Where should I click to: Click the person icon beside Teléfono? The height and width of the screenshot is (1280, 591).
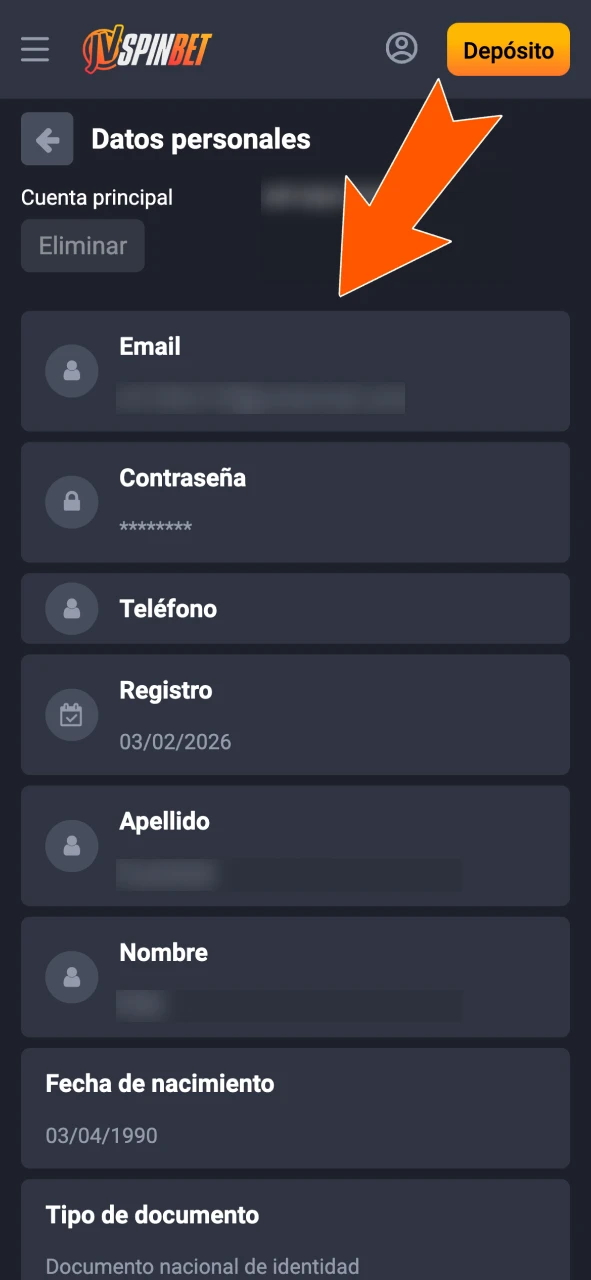pos(71,608)
